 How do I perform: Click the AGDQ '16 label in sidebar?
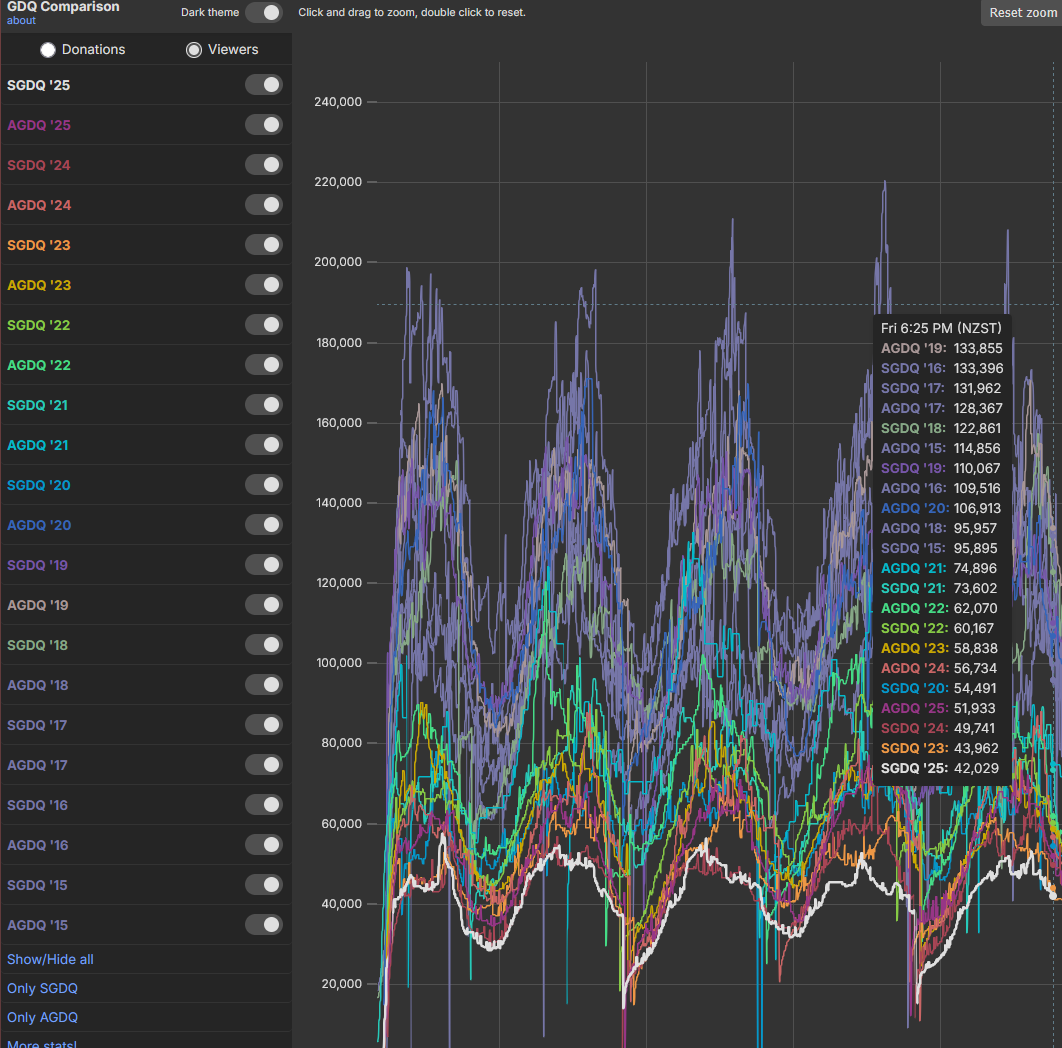click(x=37, y=845)
